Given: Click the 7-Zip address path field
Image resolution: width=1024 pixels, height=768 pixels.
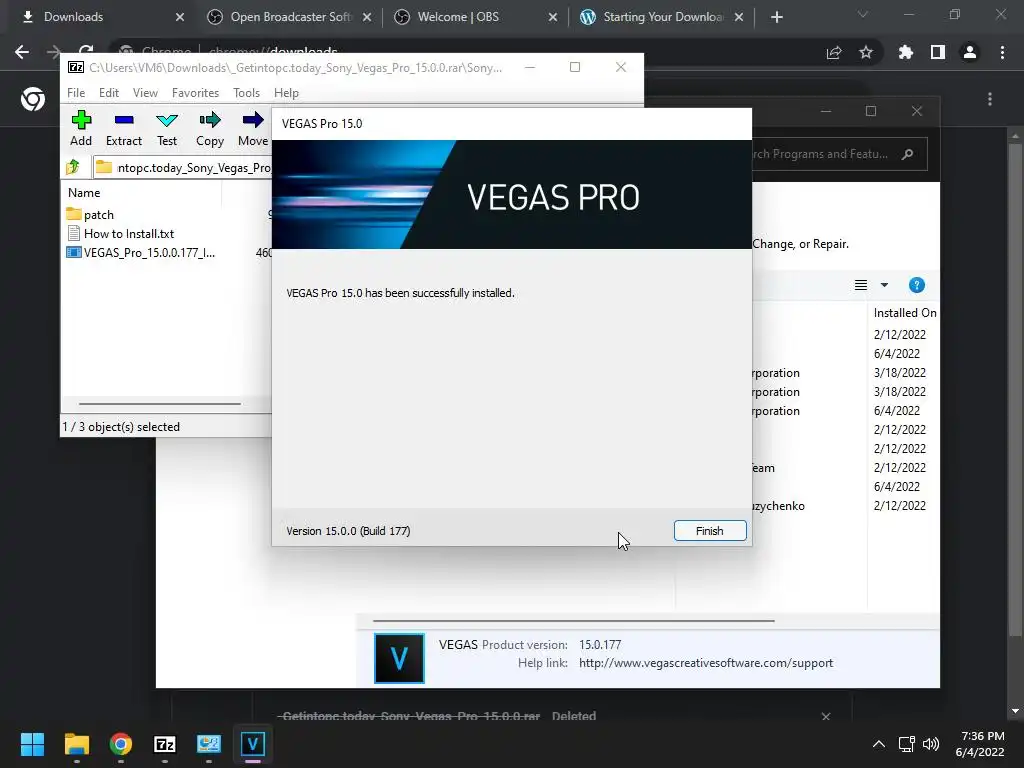Looking at the screenshot, I should tap(183, 168).
